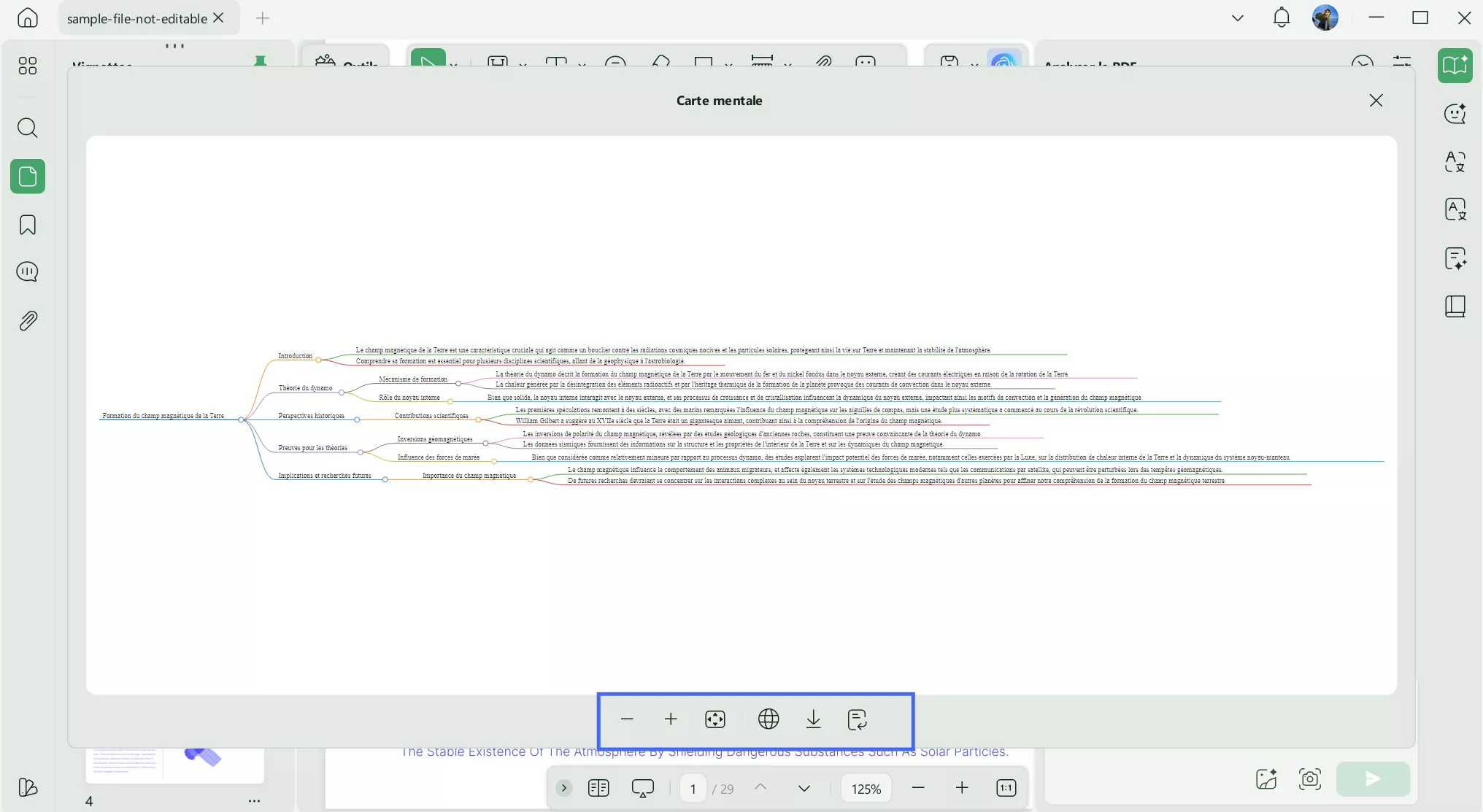Regenerate the mind map
The width and height of the screenshot is (1483, 812).
(858, 719)
